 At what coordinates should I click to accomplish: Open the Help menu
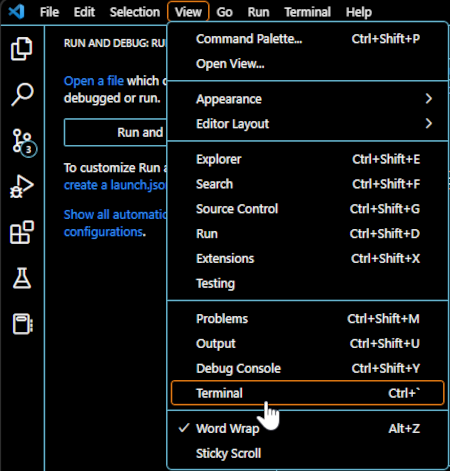pos(359,12)
